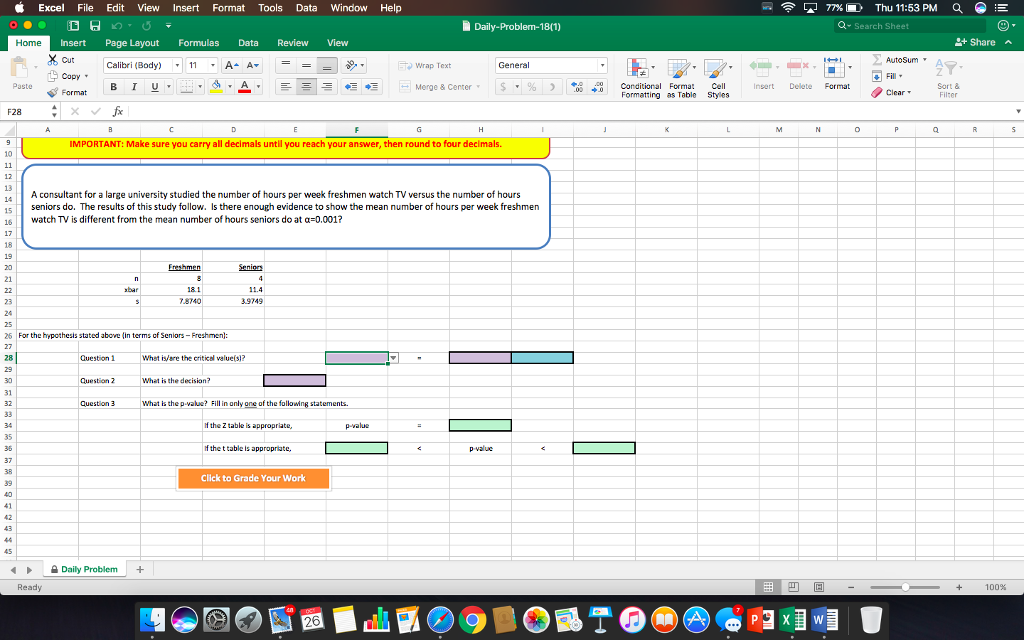Image resolution: width=1024 pixels, height=640 pixels.
Task: Click the Grade Your Work button
Action: [253, 478]
